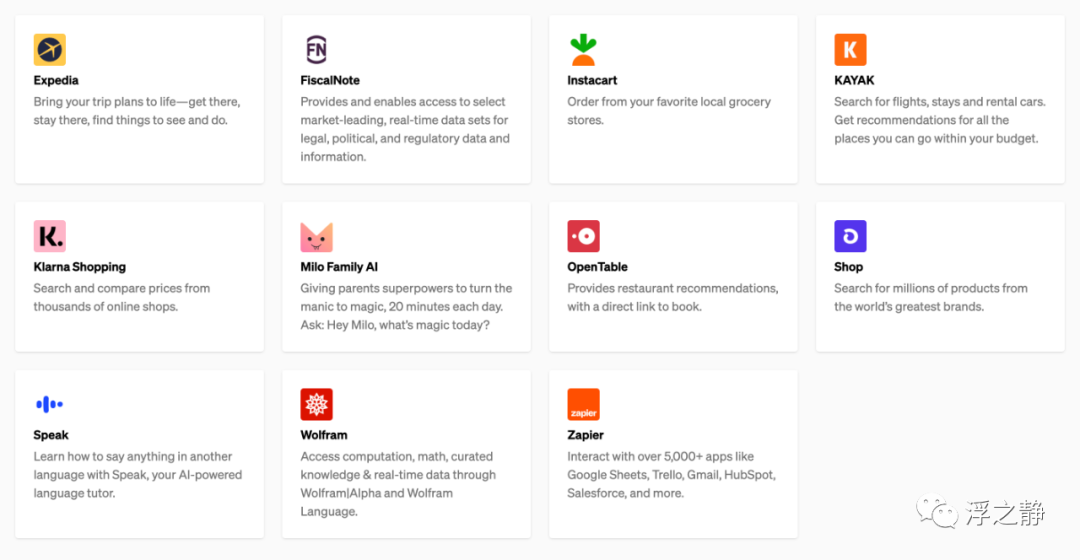Click the Speak language tutor description
This screenshot has width=1080, height=560.
tap(137, 474)
